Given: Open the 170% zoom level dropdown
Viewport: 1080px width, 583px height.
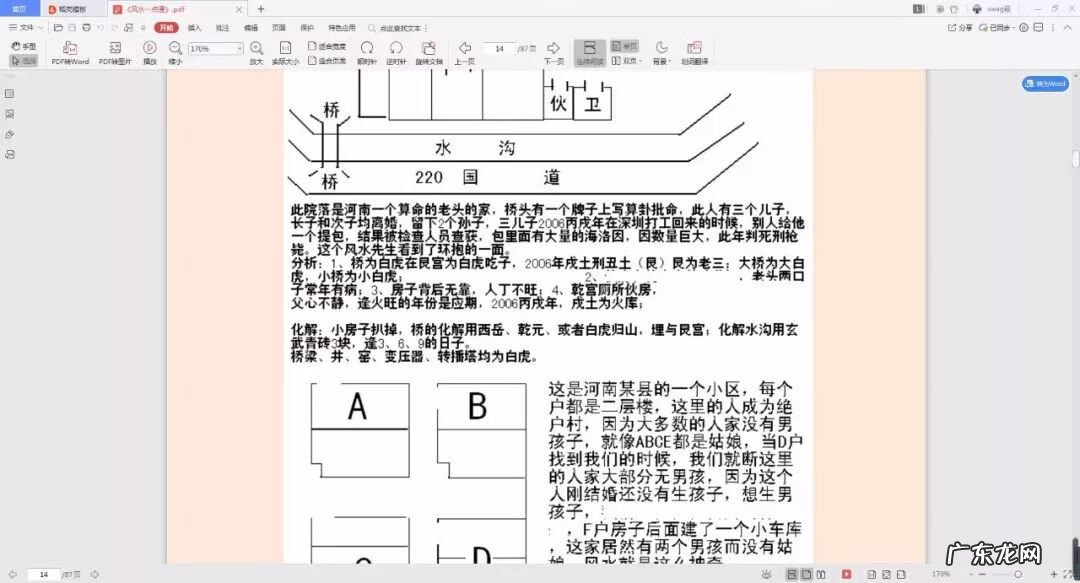Looking at the screenshot, I should coord(240,49).
